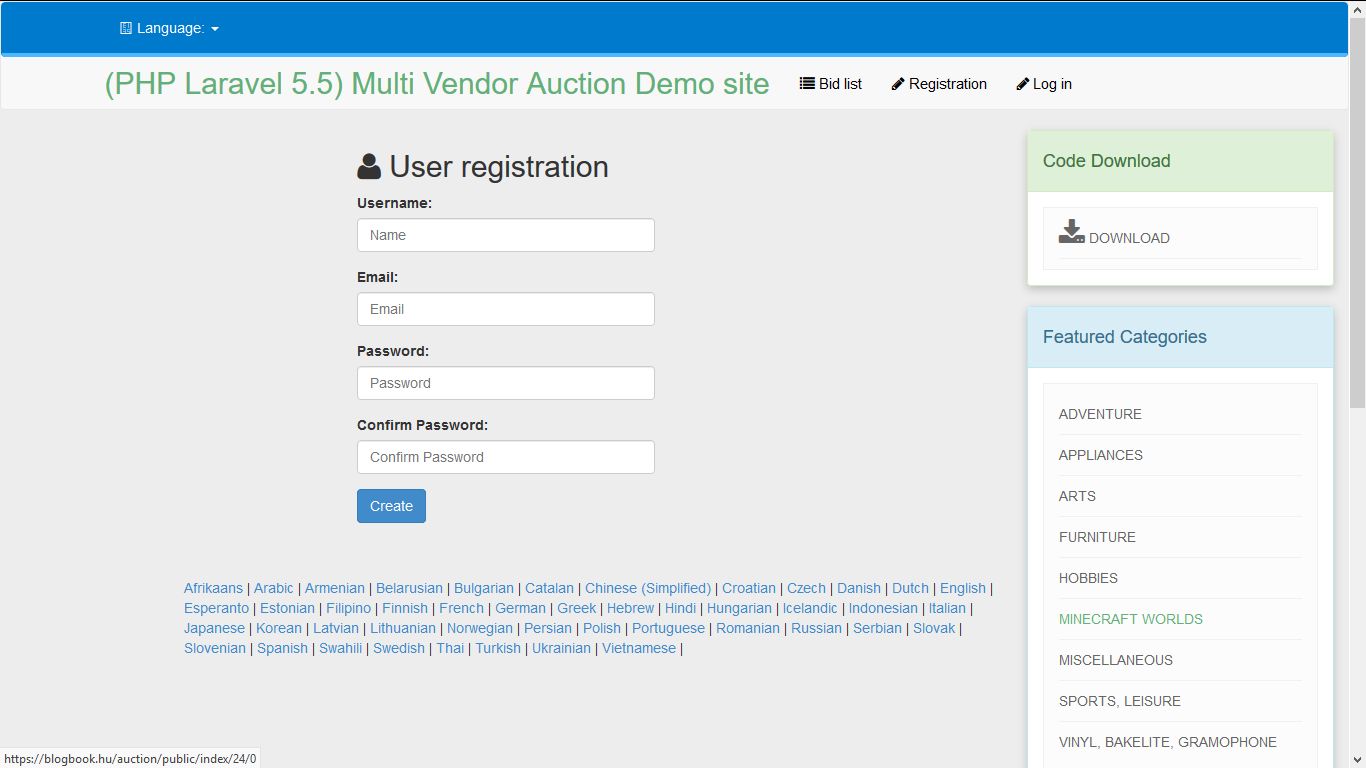Switch language to Portuguese
This screenshot has height=768, width=1366.
point(669,628)
